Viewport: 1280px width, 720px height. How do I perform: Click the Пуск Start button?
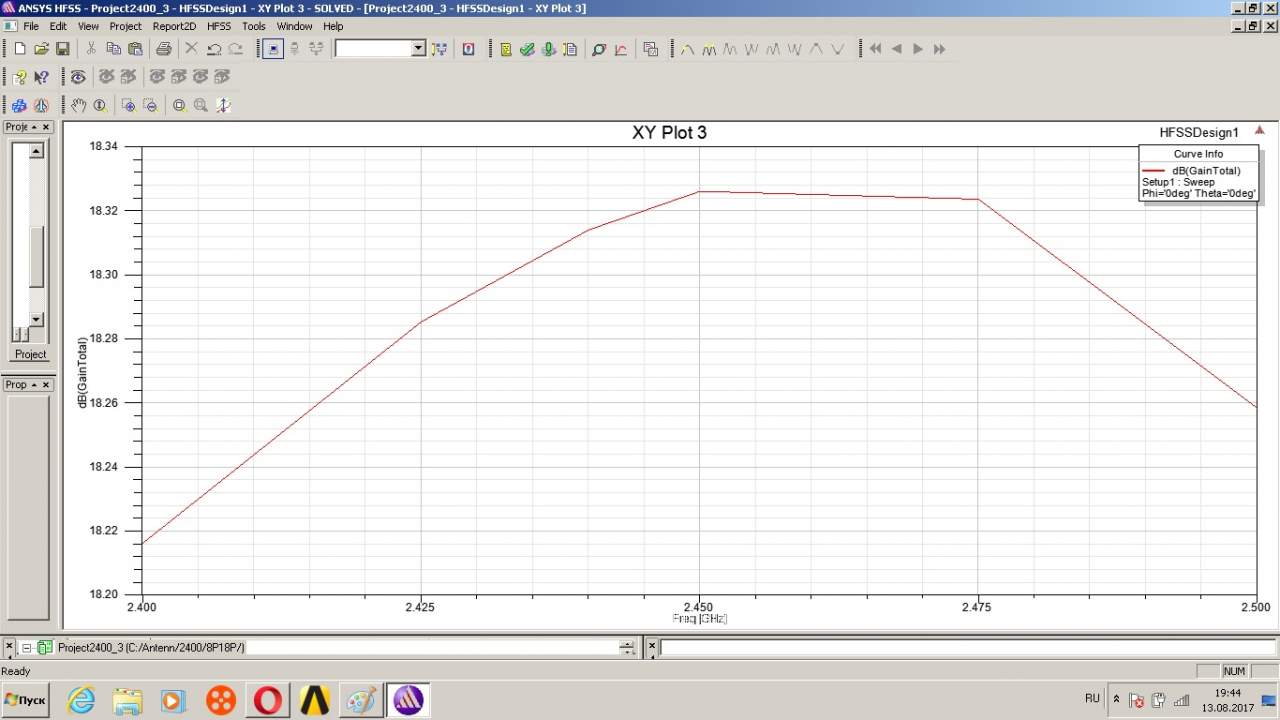27,701
